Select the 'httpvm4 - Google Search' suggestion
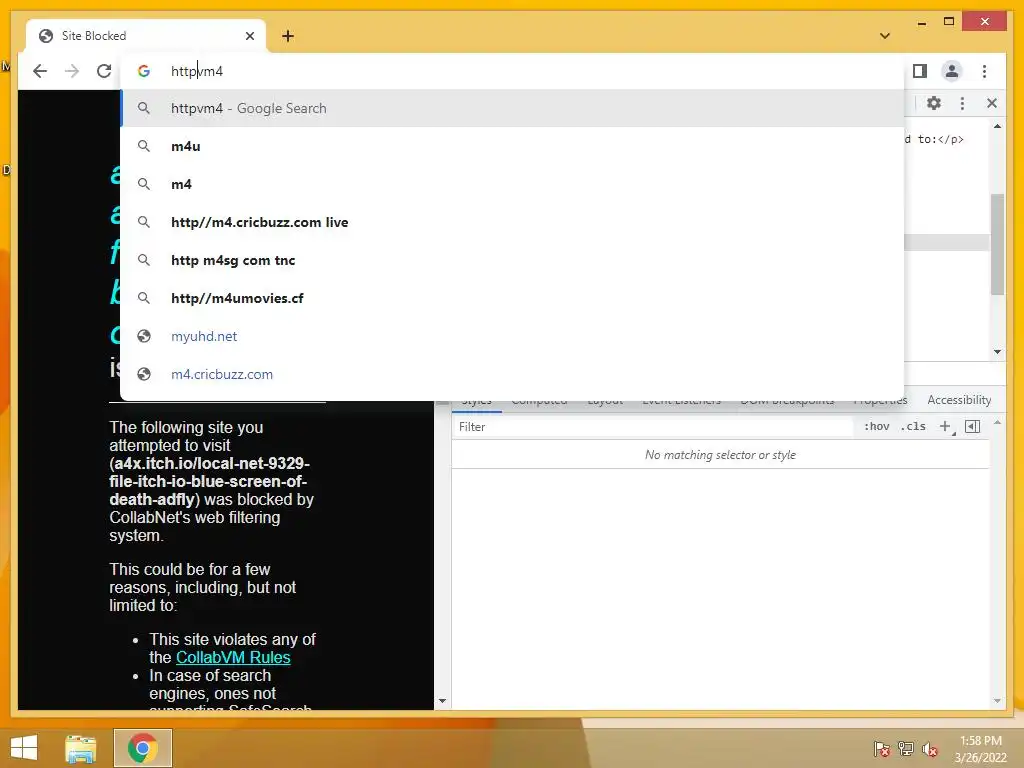This screenshot has height=768, width=1024. 513,108
